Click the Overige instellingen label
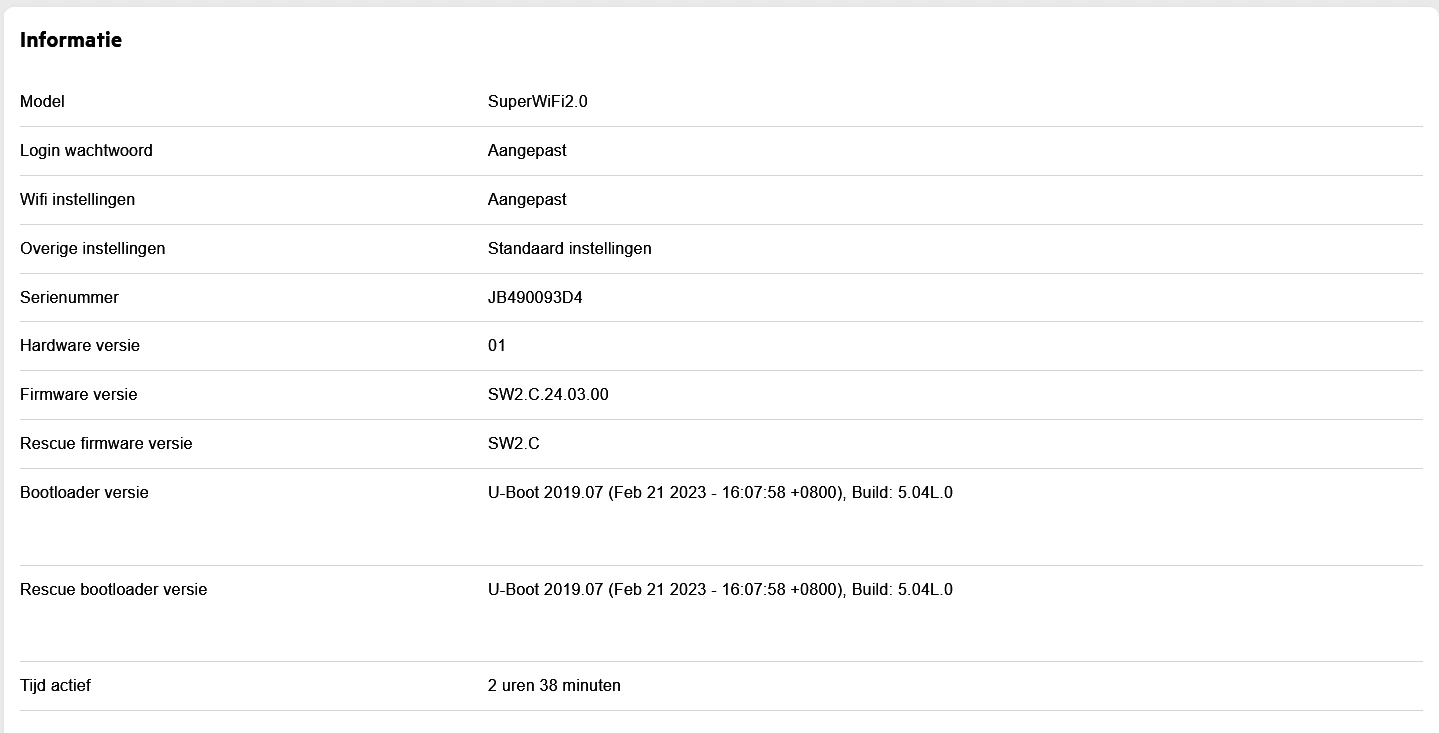Viewport: 1439px width, 733px height. (x=92, y=248)
